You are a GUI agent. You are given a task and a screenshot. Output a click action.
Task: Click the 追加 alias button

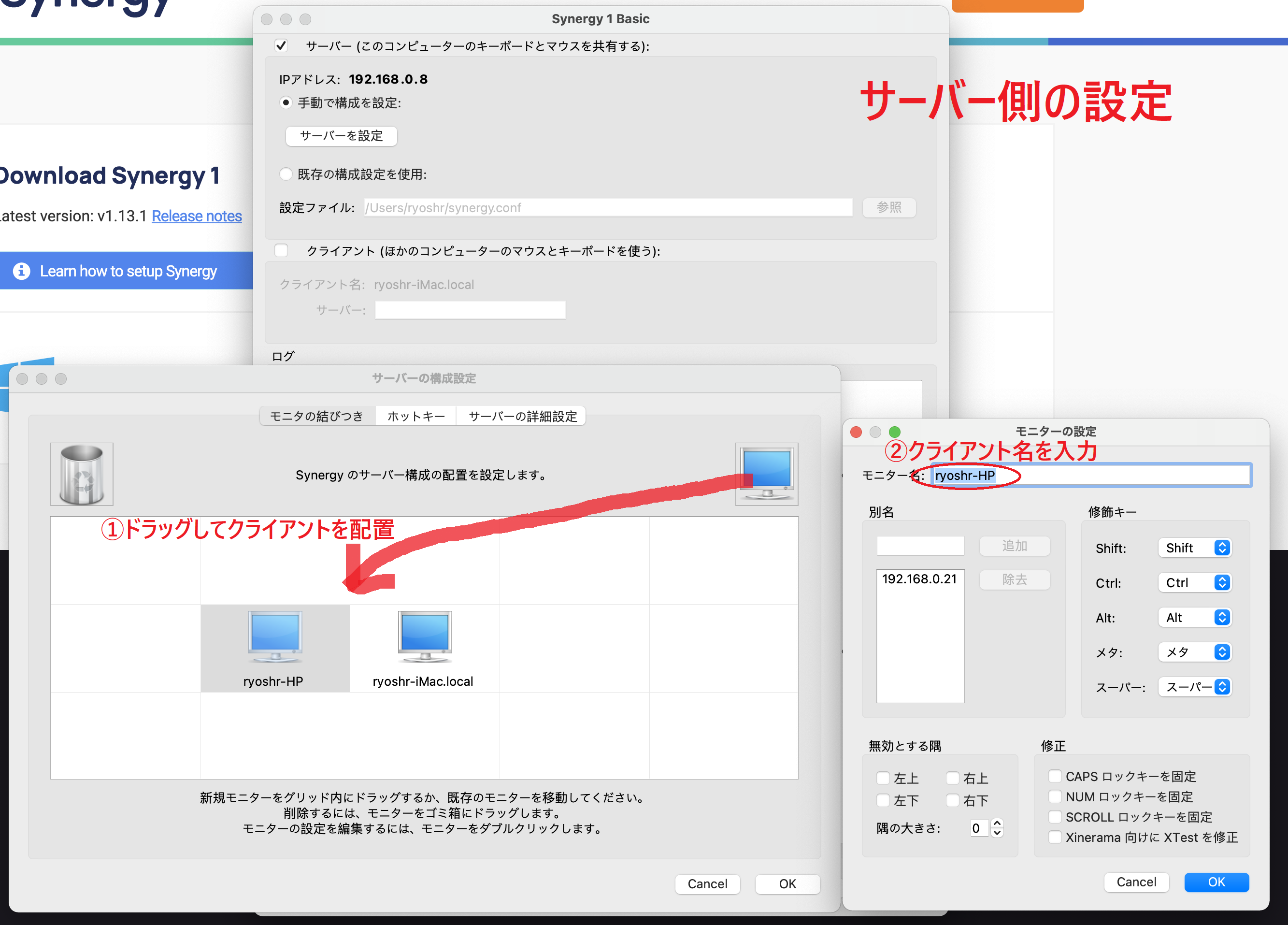[x=1014, y=546]
